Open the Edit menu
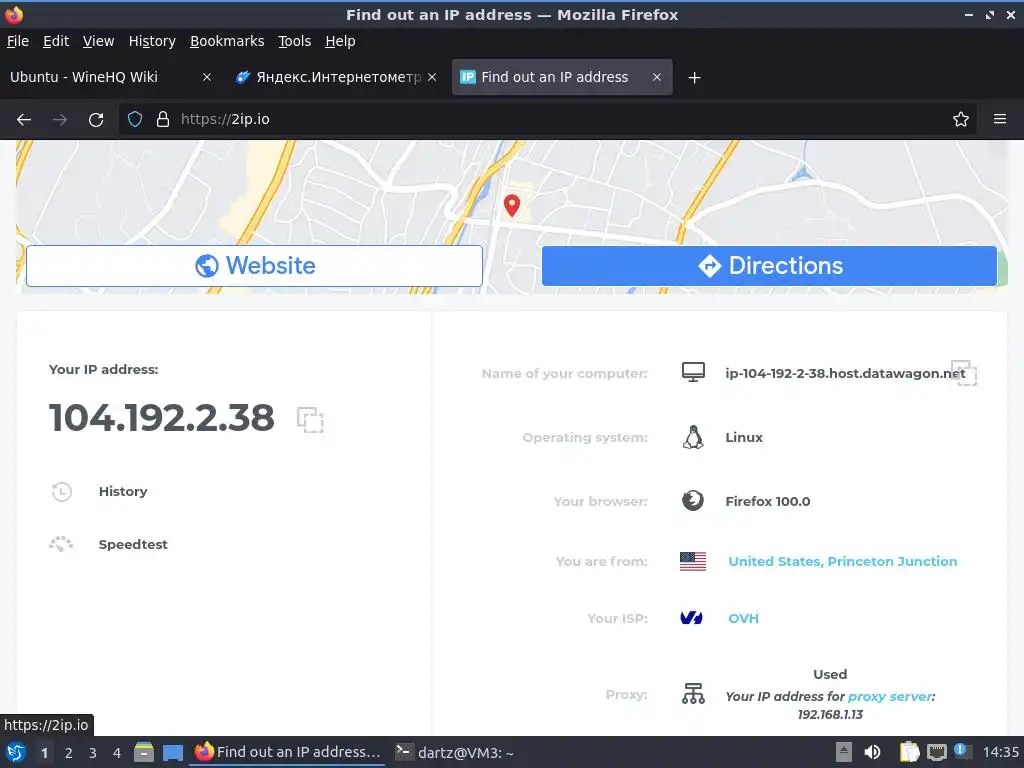 pos(56,41)
